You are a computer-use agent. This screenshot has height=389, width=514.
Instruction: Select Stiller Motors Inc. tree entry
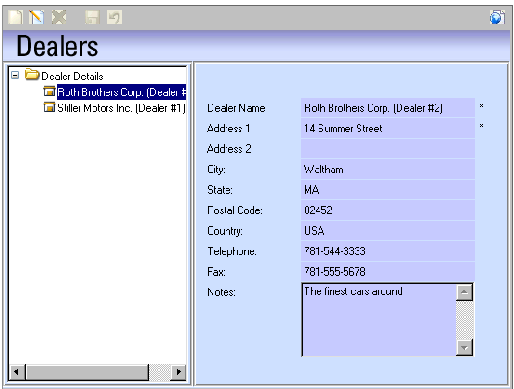tap(121, 108)
